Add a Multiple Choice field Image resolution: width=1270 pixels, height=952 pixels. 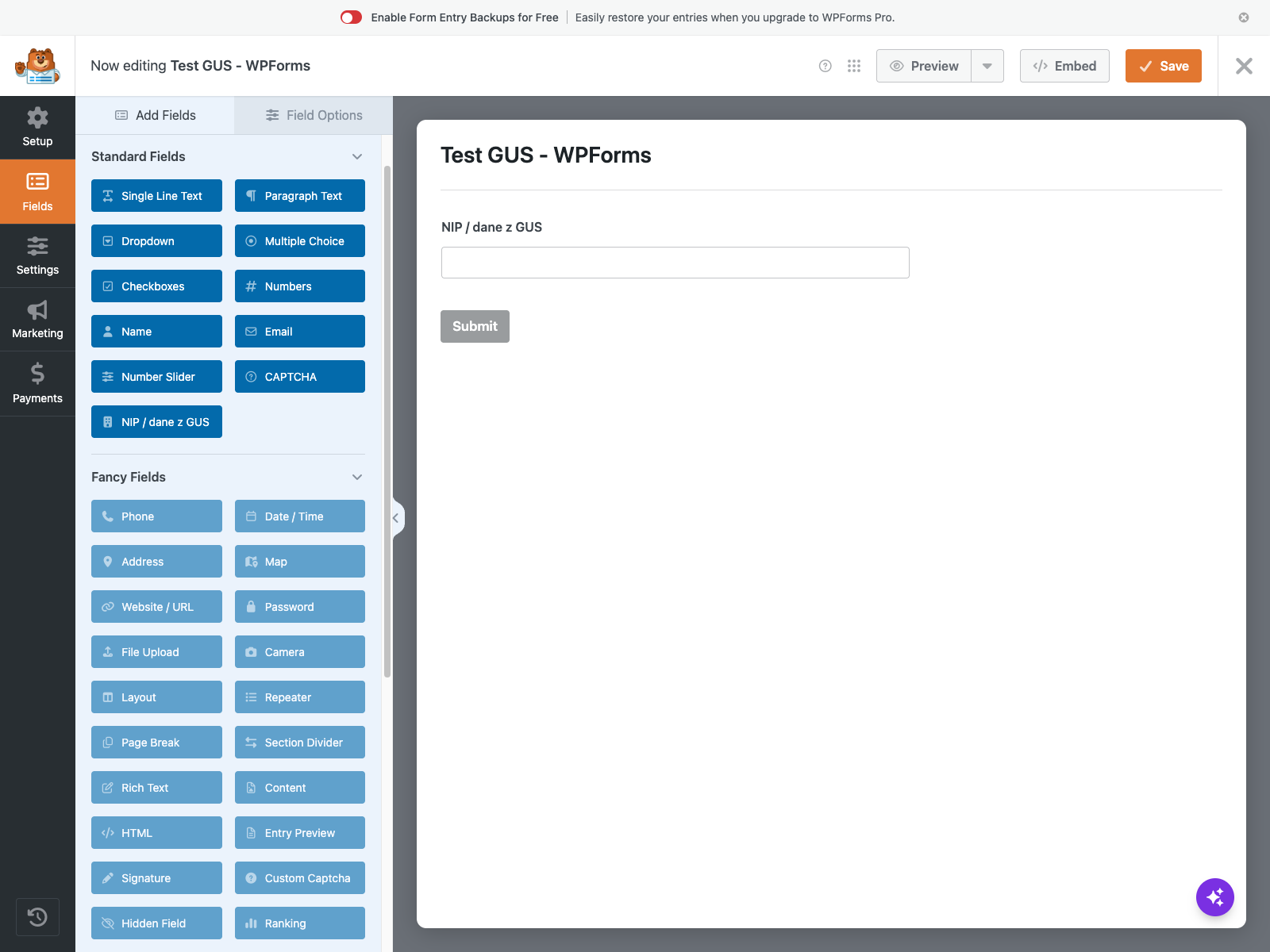pyautogui.click(x=300, y=241)
